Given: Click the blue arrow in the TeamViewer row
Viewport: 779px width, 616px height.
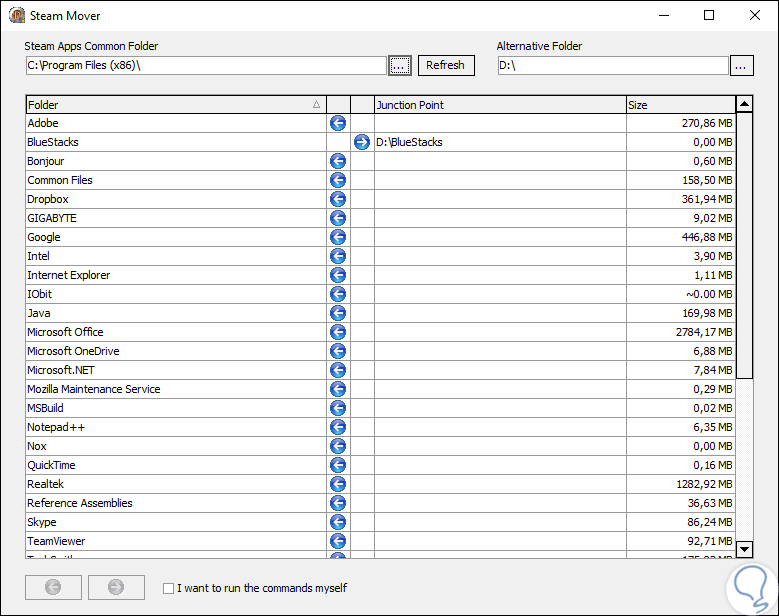Looking at the screenshot, I should coord(338,541).
